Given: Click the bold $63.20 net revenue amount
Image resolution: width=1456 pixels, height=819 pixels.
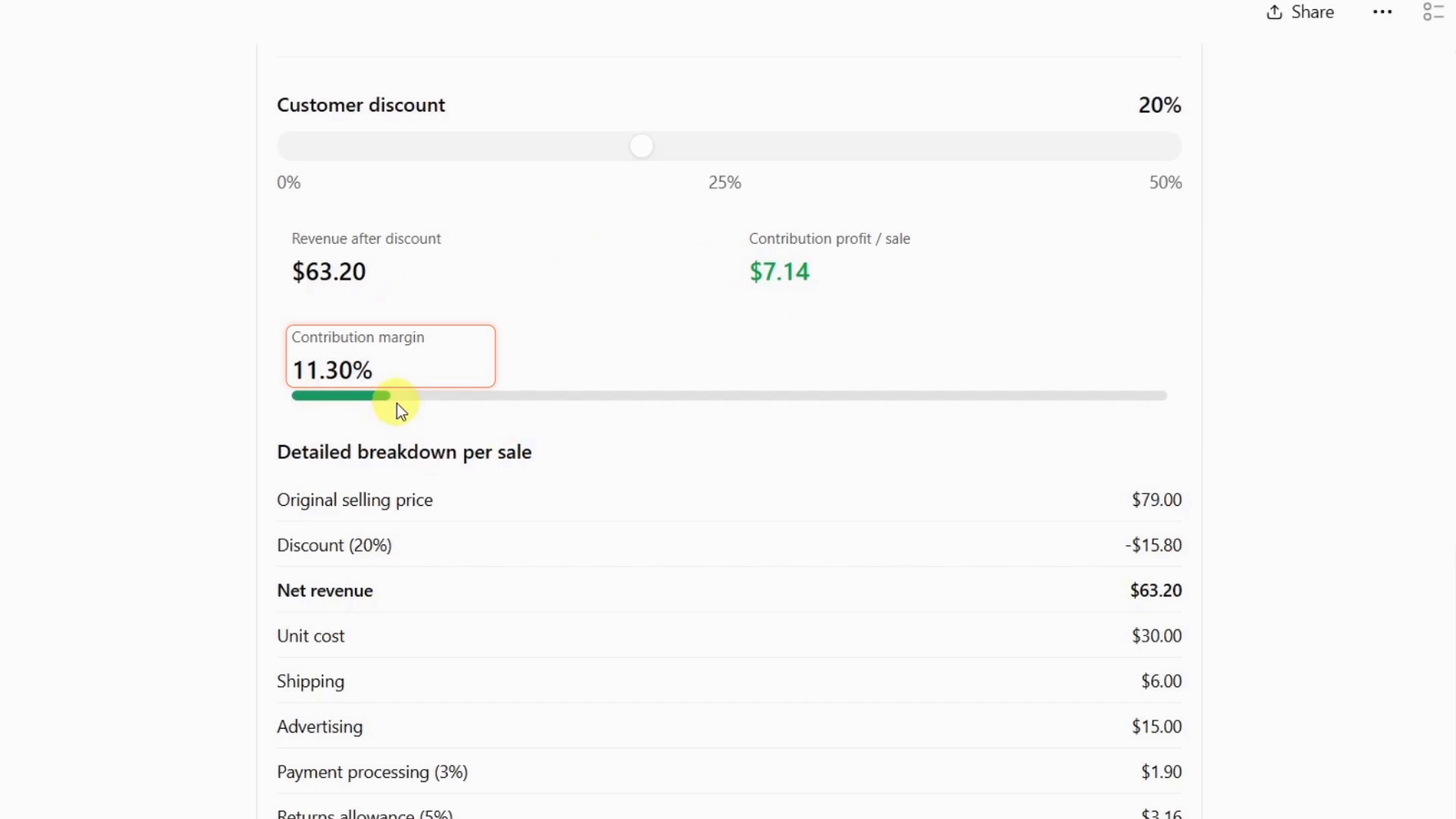Looking at the screenshot, I should tap(1156, 591).
